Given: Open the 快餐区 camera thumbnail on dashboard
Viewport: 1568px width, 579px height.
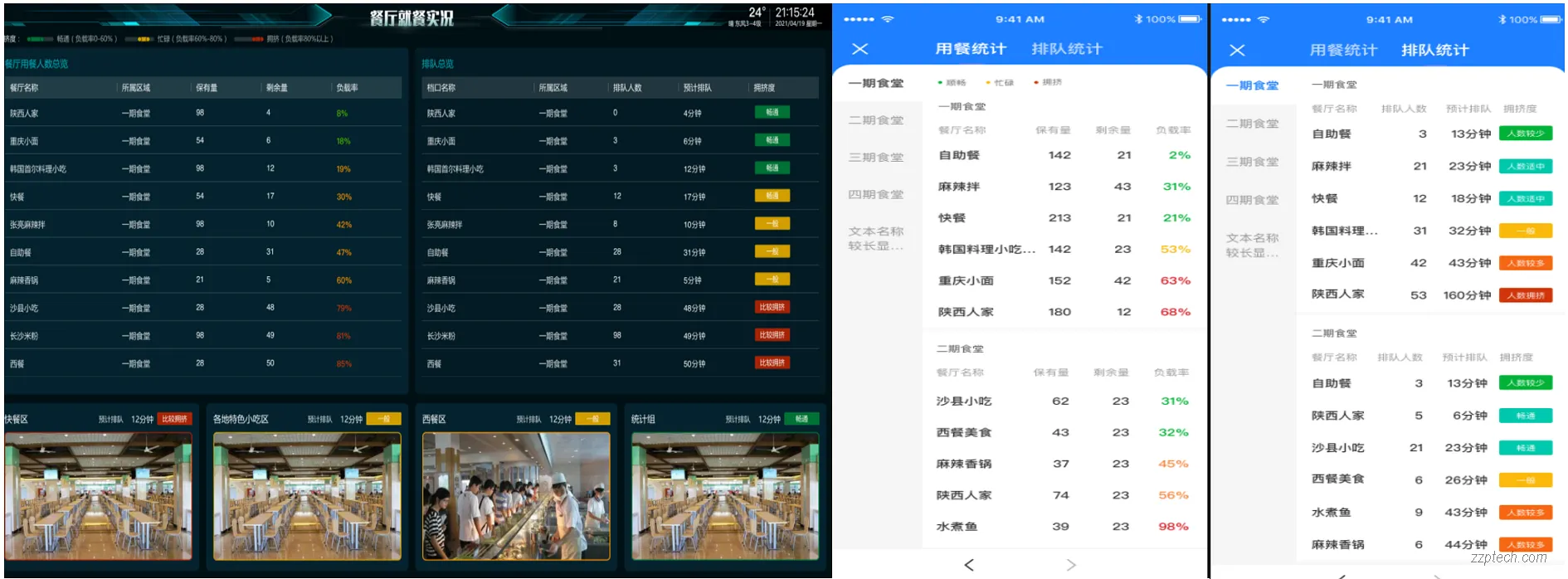Looking at the screenshot, I should click(x=98, y=496).
